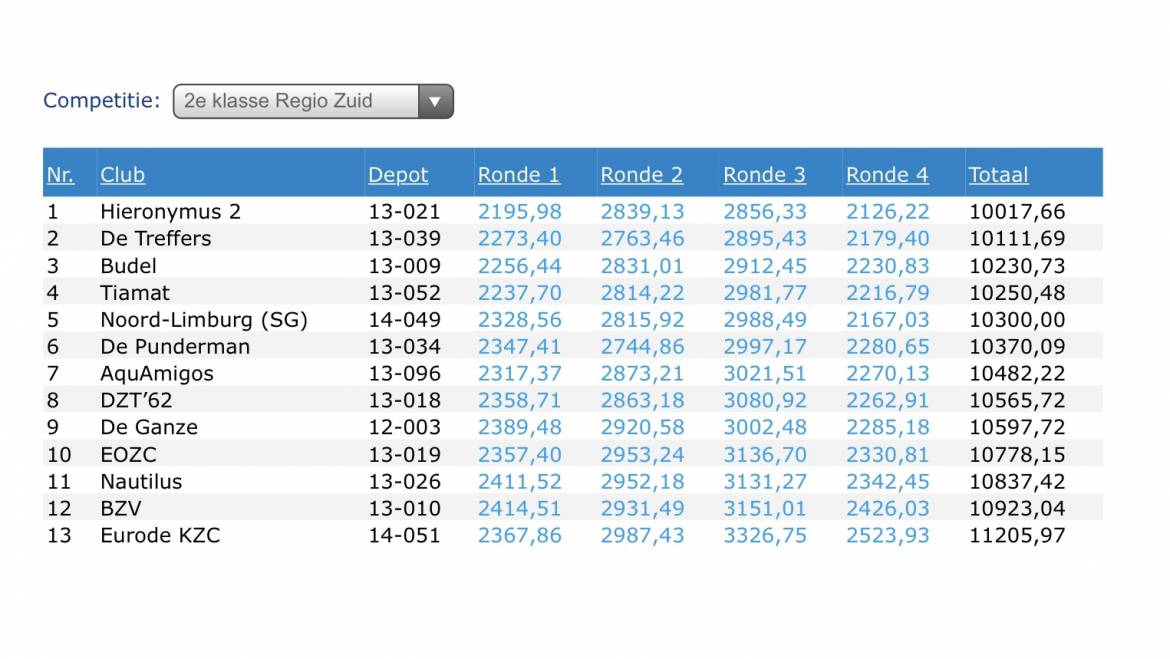Open De Punderman Ronde 2 score 2744,86
Screen dimensions: 1170x659
642,347
